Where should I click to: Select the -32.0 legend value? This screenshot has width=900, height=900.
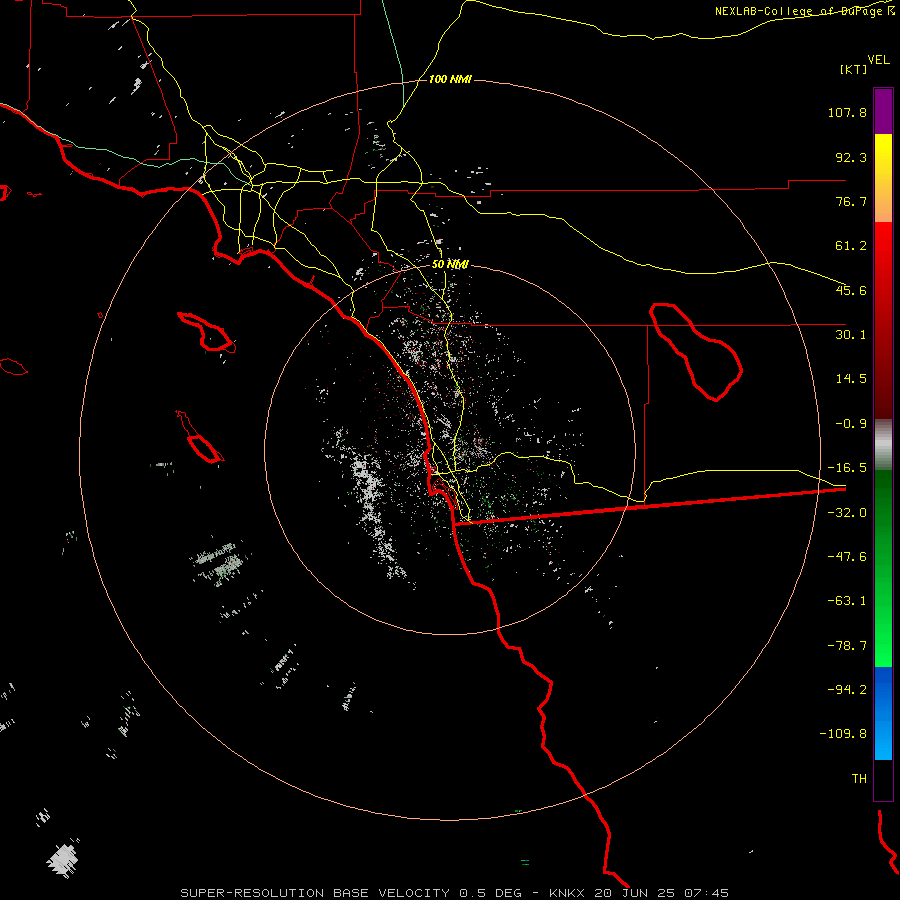coord(847,513)
